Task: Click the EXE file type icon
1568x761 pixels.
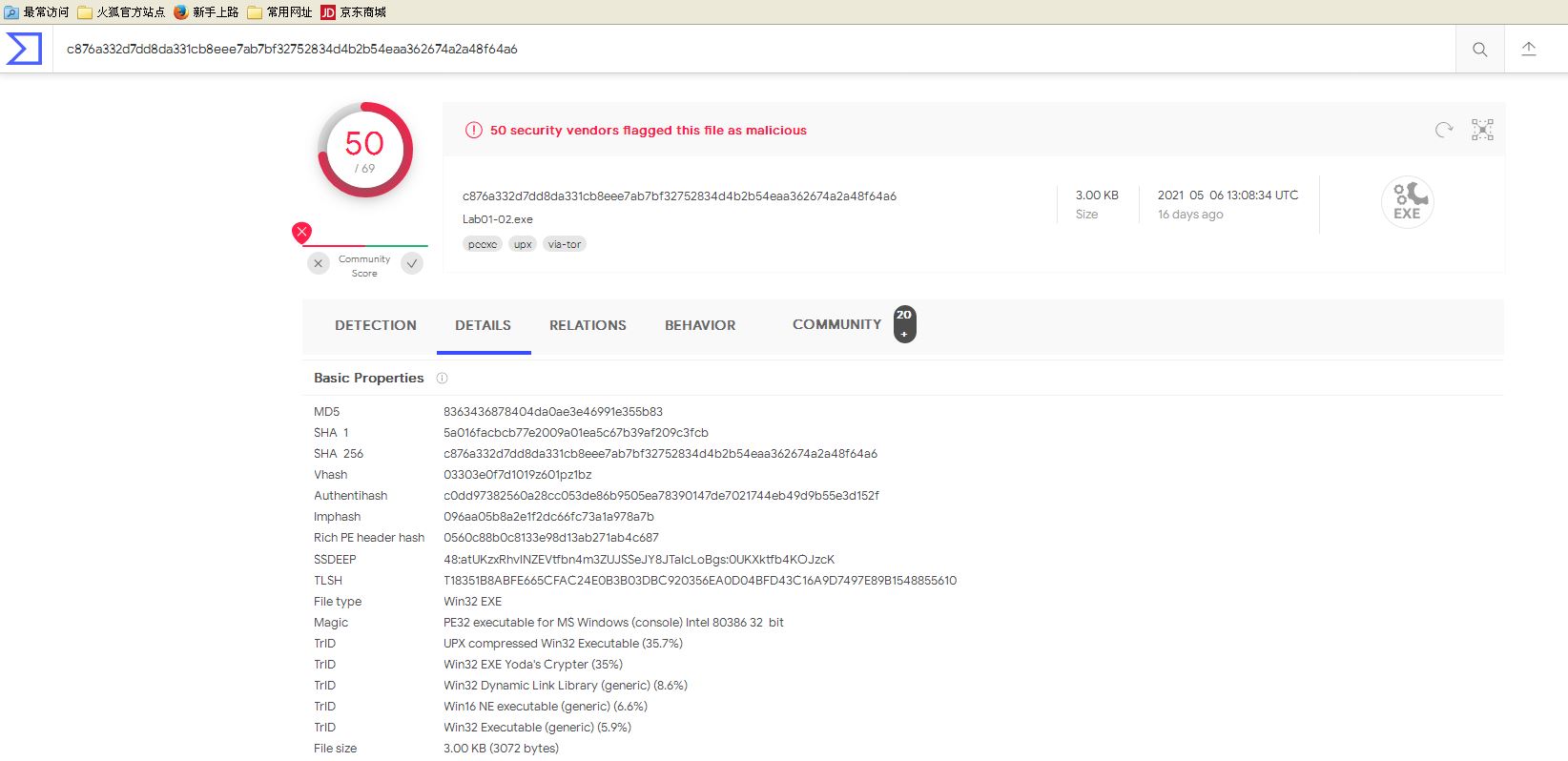Action: point(1407,202)
